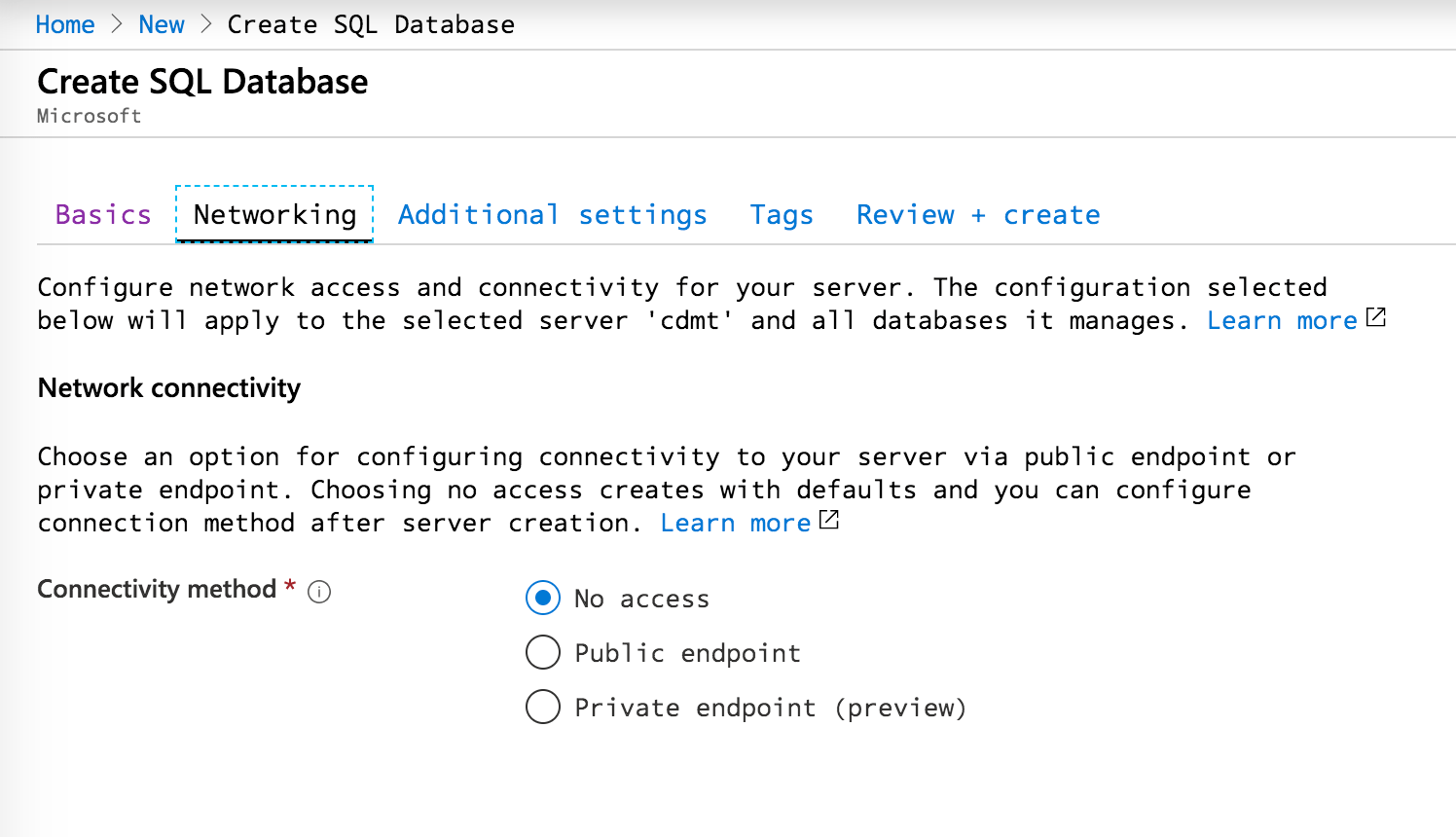1456x837 pixels.
Task: Click the external-link icon after first Learn more
Action: click(1376, 316)
